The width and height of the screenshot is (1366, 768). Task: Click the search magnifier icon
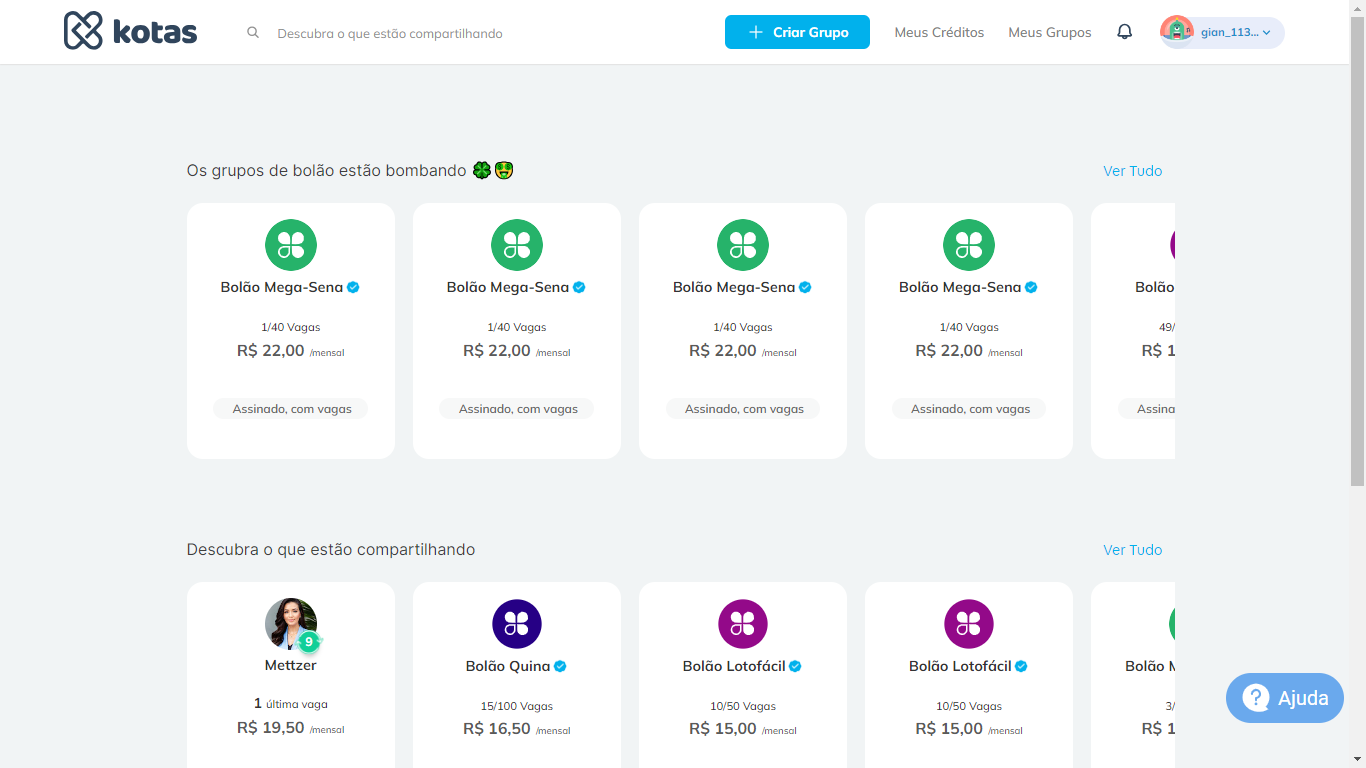(x=253, y=33)
